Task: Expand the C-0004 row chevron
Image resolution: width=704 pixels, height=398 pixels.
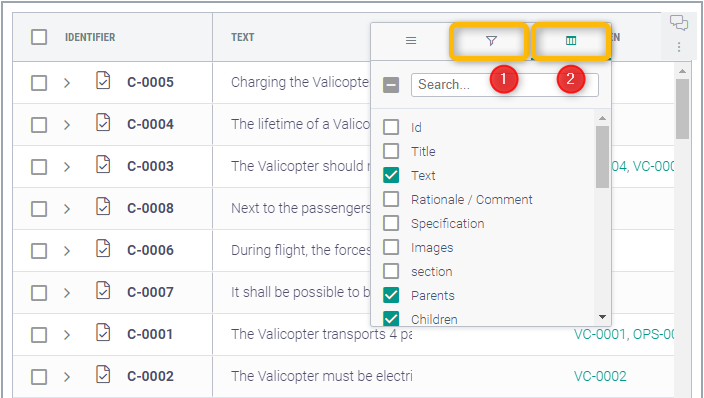Action: pos(67,125)
